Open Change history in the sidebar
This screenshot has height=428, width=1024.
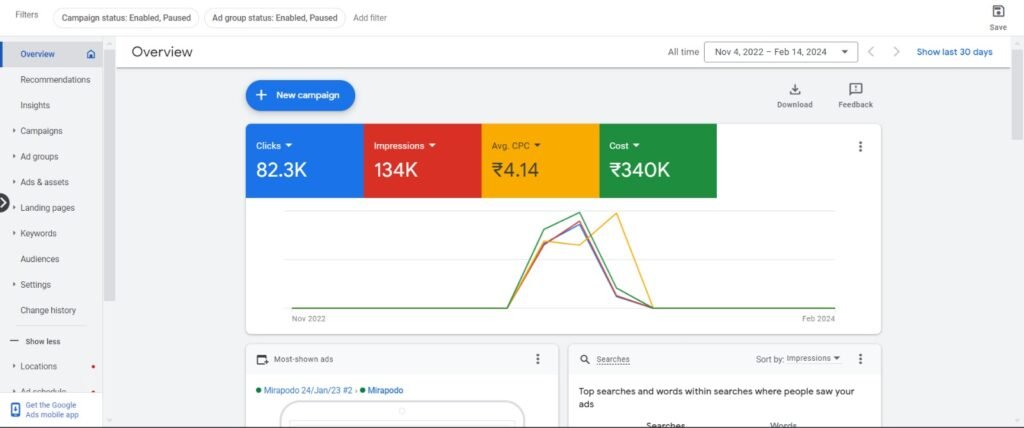pyautogui.click(x=48, y=310)
